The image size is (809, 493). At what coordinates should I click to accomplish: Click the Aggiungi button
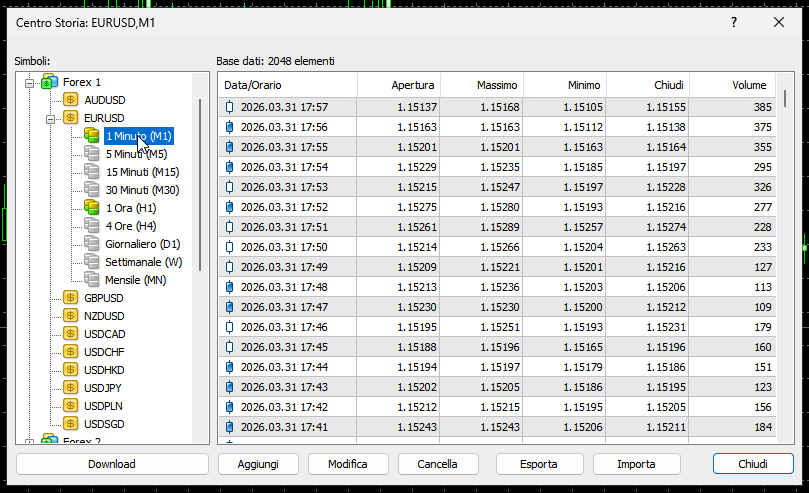258,464
